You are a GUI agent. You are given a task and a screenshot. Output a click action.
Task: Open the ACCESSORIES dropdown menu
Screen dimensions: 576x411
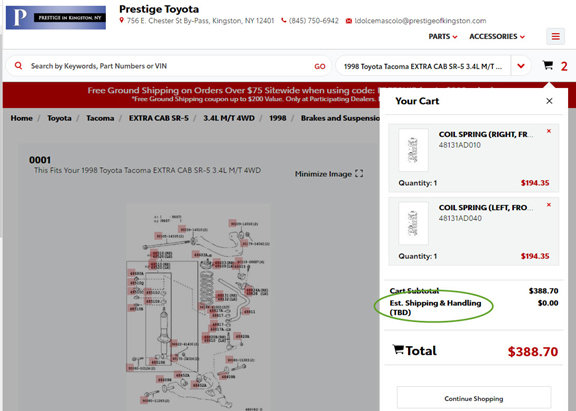tap(497, 36)
